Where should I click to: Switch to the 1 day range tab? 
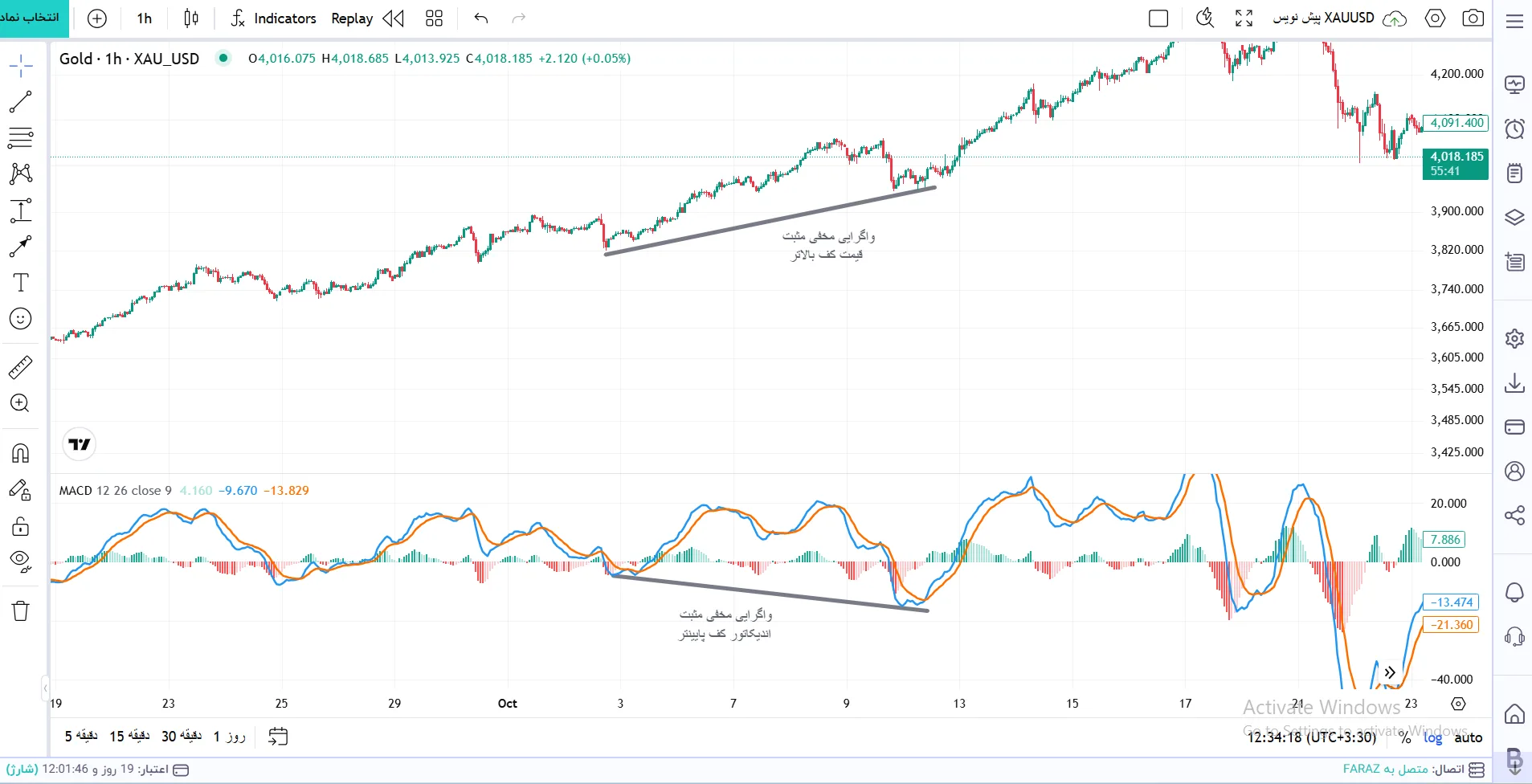click(230, 736)
